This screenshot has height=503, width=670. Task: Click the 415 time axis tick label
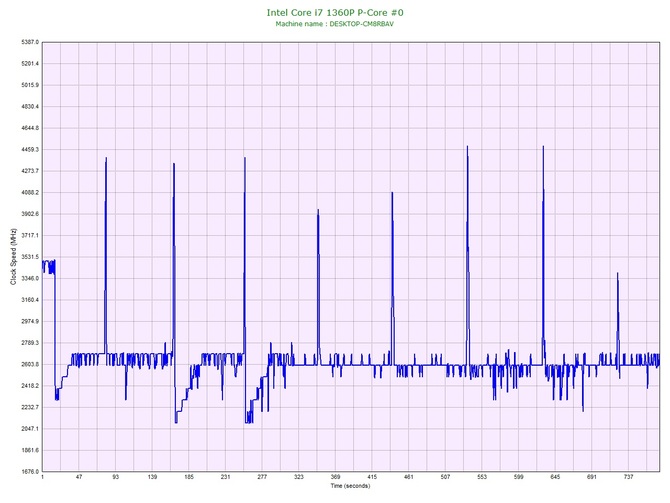point(372,477)
